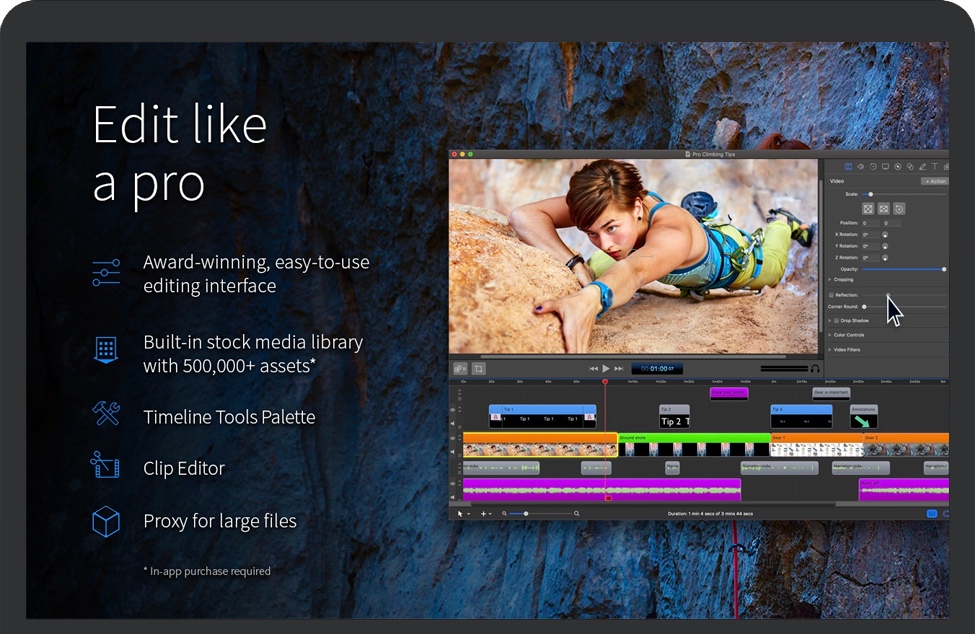The image size is (975, 634).
Task: Select the Video properties tab icon
Action: tap(848, 167)
